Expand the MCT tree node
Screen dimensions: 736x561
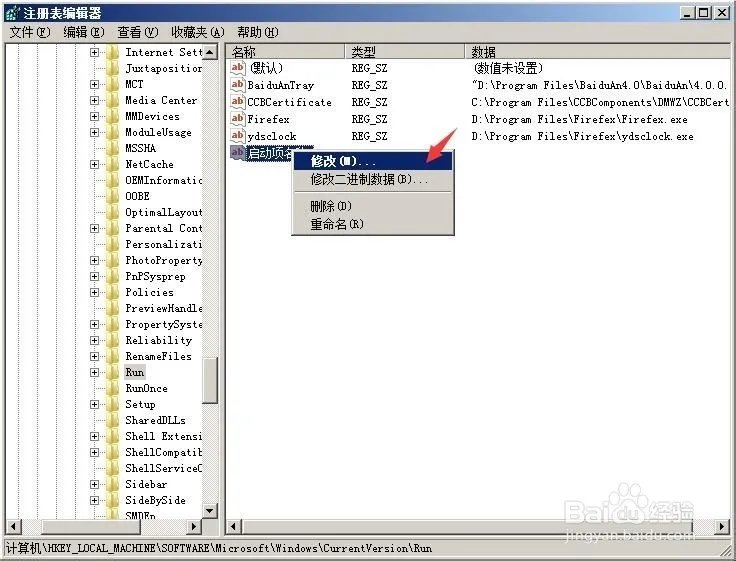94,84
